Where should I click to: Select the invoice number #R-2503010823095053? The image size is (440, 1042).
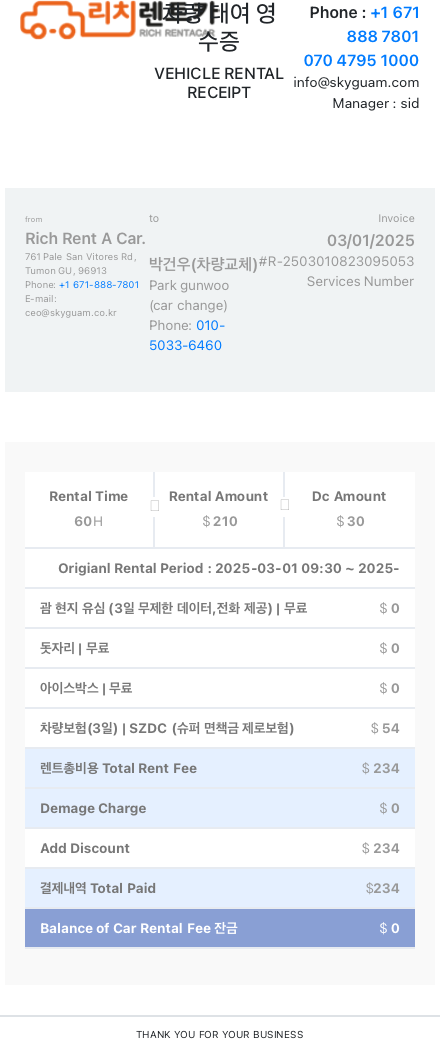pos(336,261)
